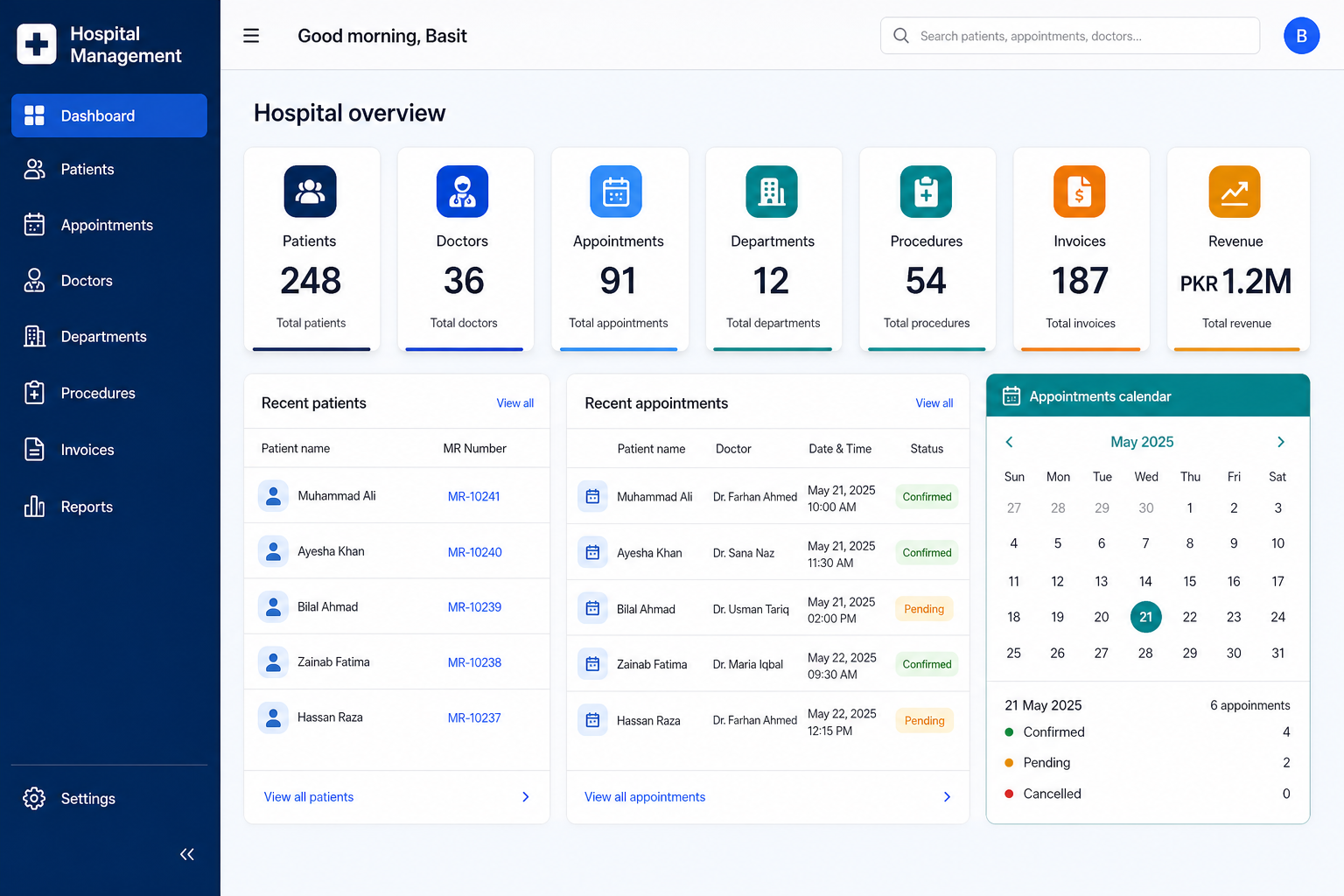The image size is (1344, 896).
Task: Open Reports in the sidebar
Action: pos(109,507)
